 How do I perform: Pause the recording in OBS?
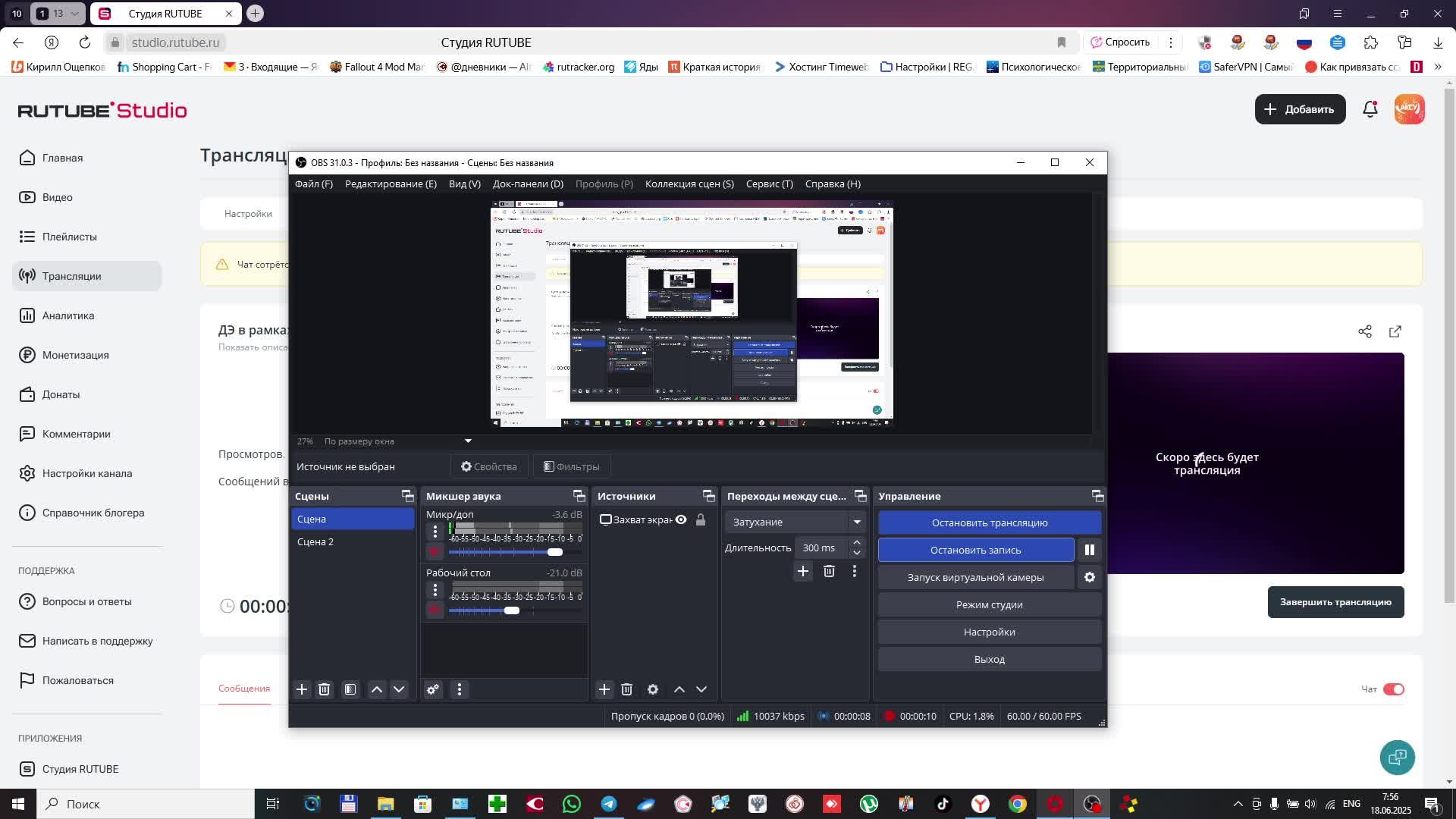pyautogui.click(x=1090, y=550)
